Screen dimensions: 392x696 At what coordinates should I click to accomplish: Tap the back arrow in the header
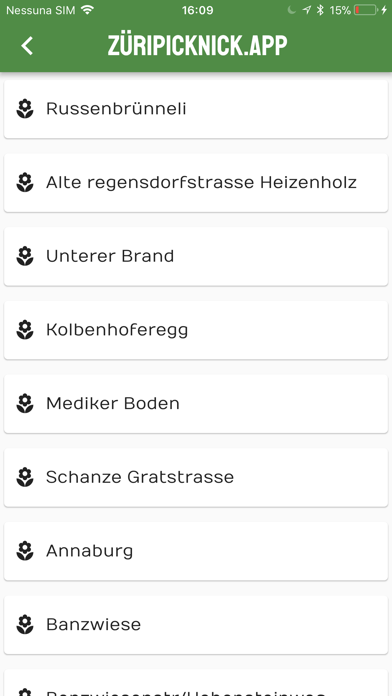pos(27,46)
